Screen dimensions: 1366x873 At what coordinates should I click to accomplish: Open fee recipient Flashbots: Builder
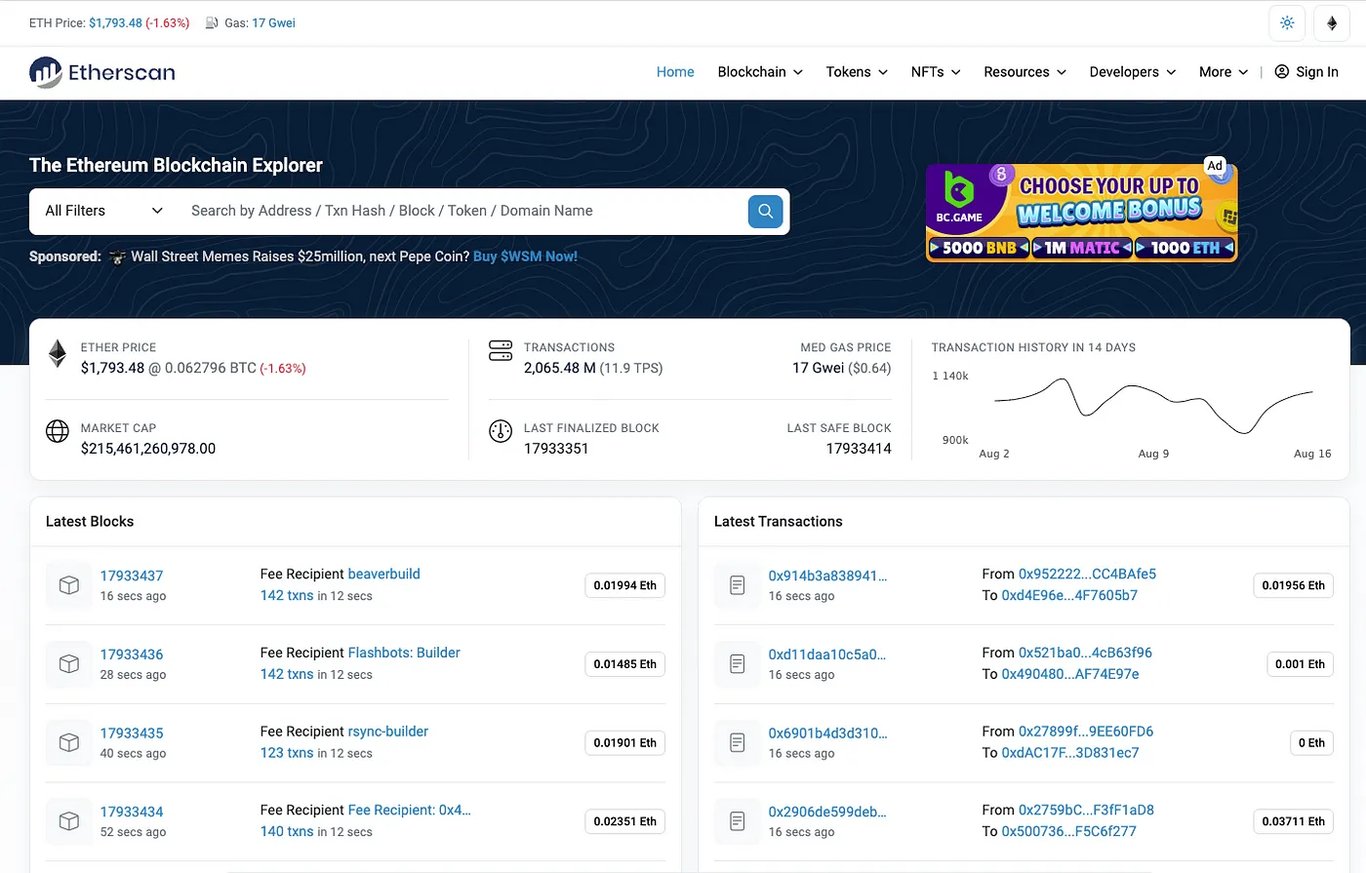[x=404, y=653]
